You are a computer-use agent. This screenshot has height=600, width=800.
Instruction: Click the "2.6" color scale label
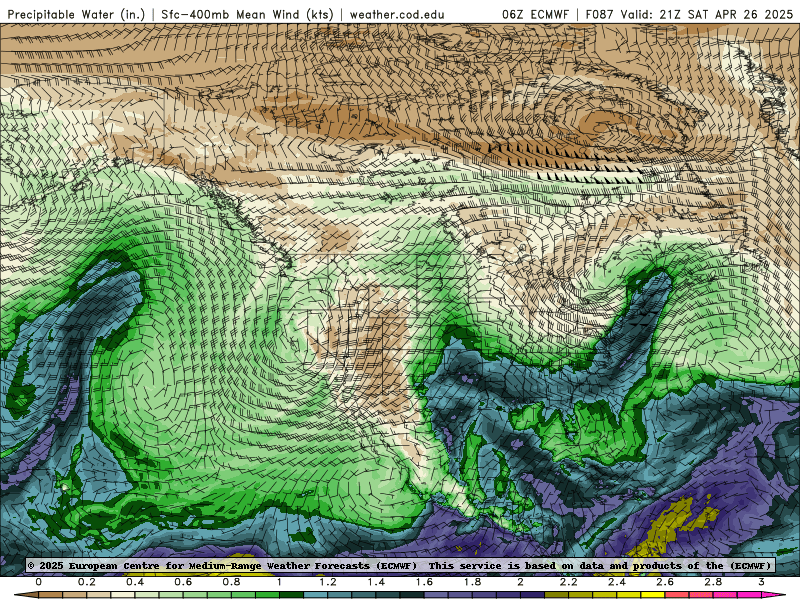665,582
